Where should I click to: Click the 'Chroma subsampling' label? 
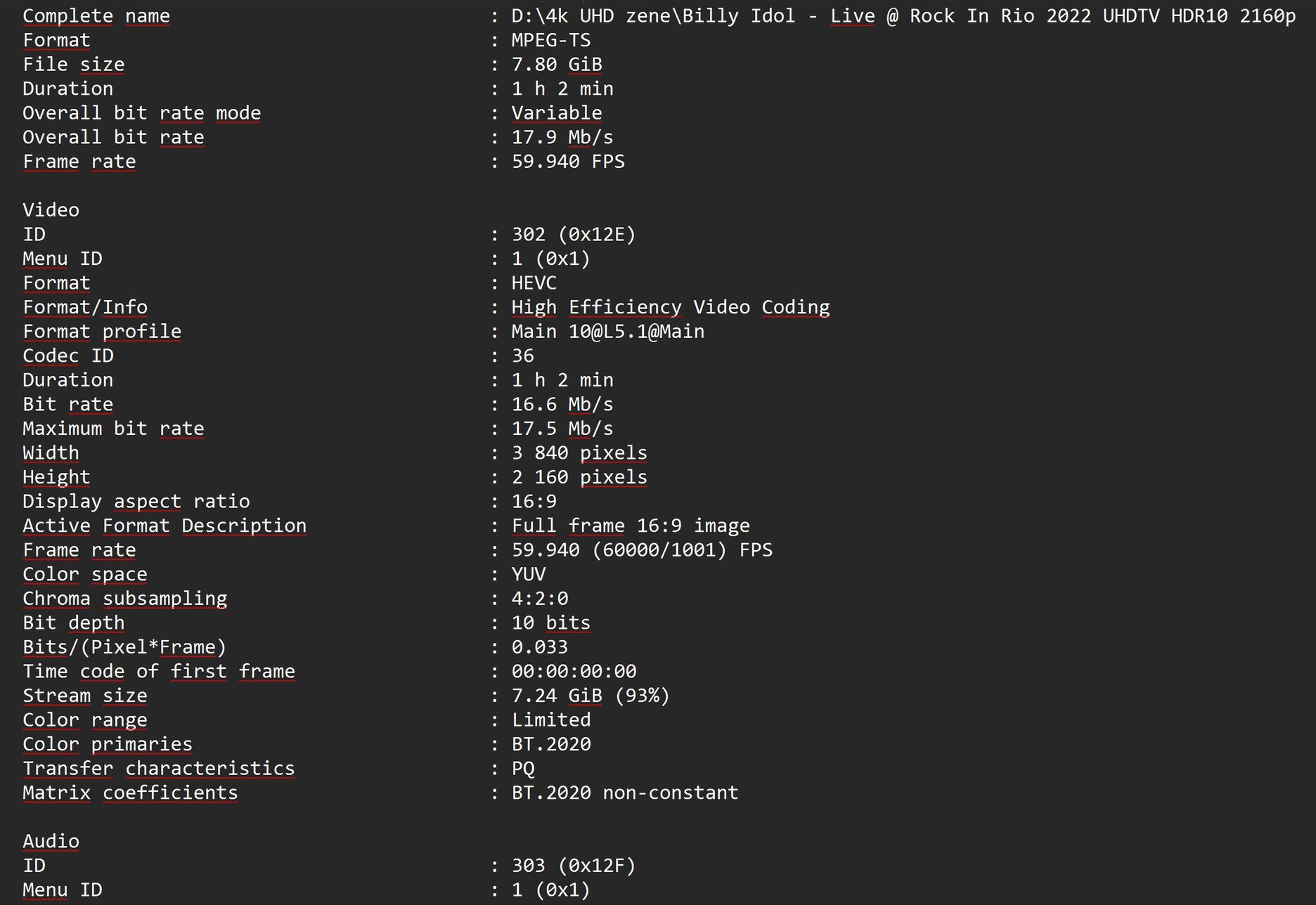click(x=124, y=599)
